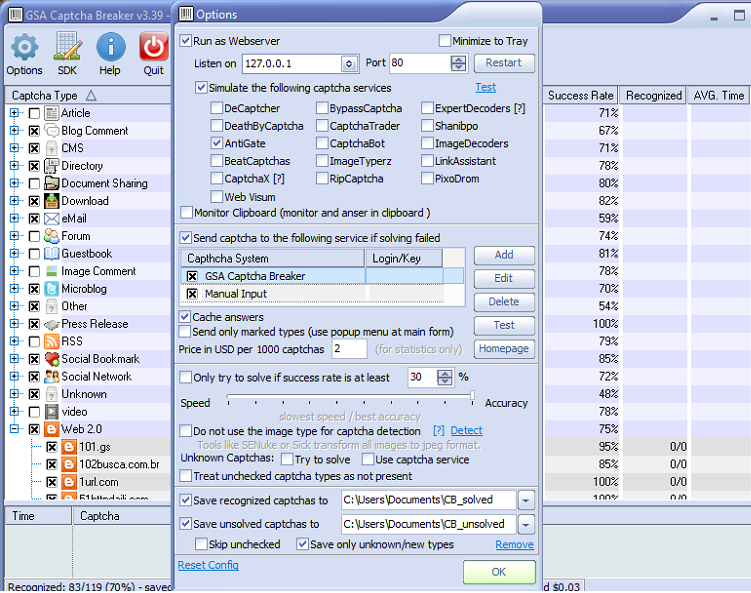Select the Document Sharing folder icon
The height and width of the screenshot is (593, 751).
pos(51,183)
